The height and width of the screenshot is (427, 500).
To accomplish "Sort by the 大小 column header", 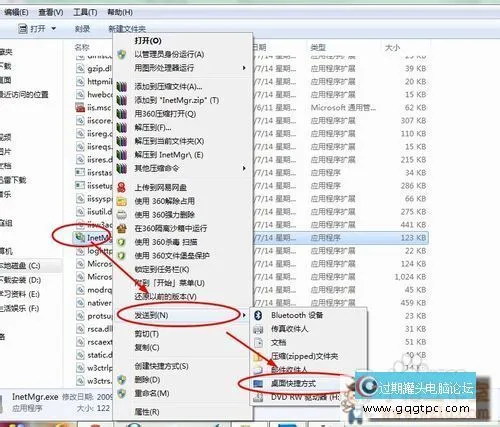I will (x=392, y=48).
